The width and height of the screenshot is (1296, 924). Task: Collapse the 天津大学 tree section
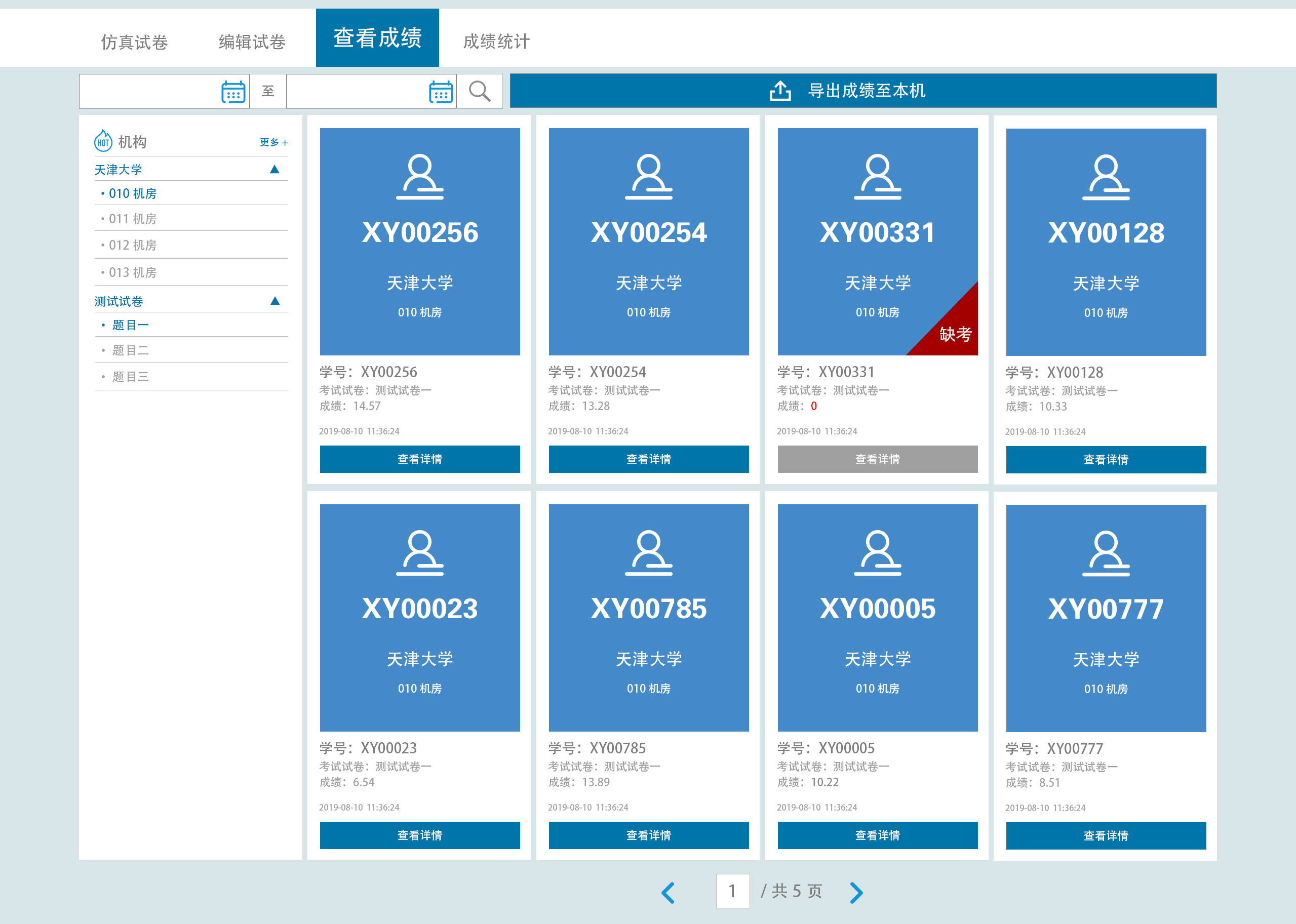[274, 169]
